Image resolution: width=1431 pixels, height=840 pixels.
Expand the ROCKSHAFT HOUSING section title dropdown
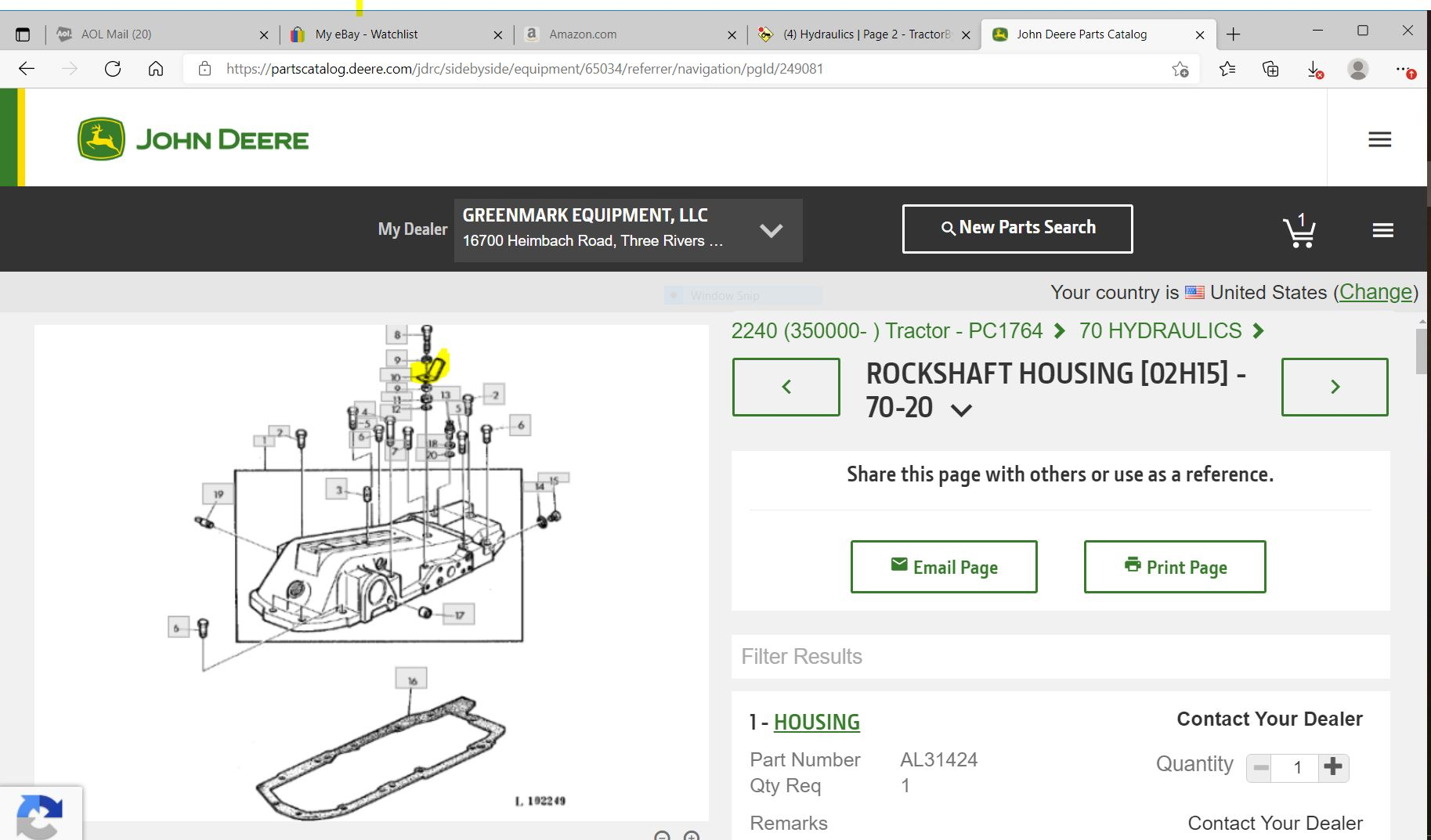click(961, 410)
